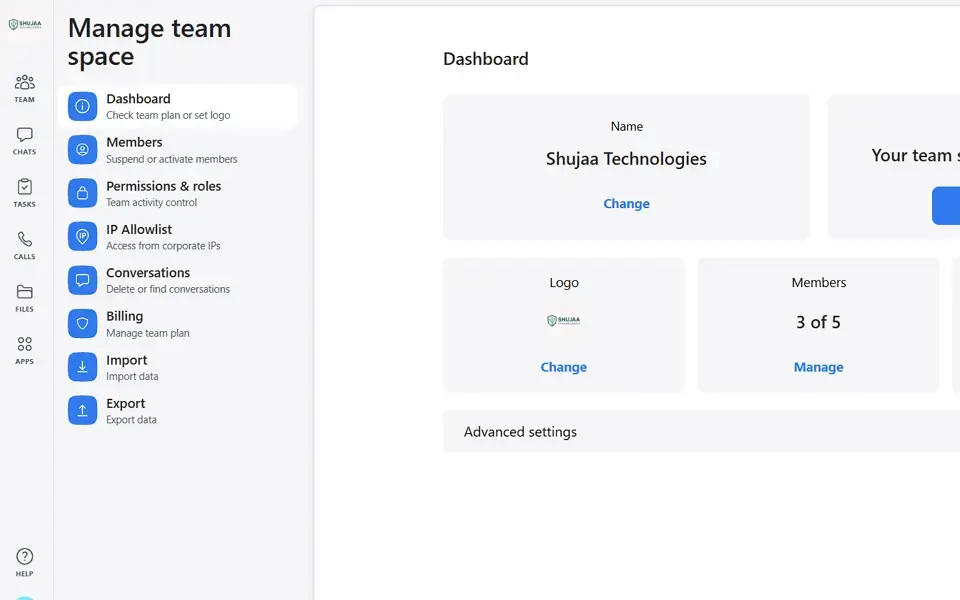The image size is (960, 600).
Task: Click 'Access from corporate IPs' subtitle
Action: click(163, 246)
